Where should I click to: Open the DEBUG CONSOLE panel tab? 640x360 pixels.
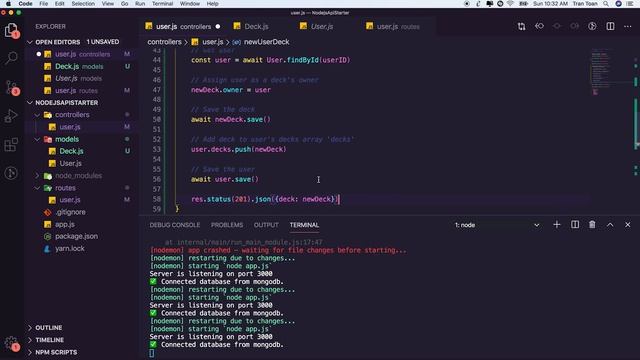coord(175,225)
